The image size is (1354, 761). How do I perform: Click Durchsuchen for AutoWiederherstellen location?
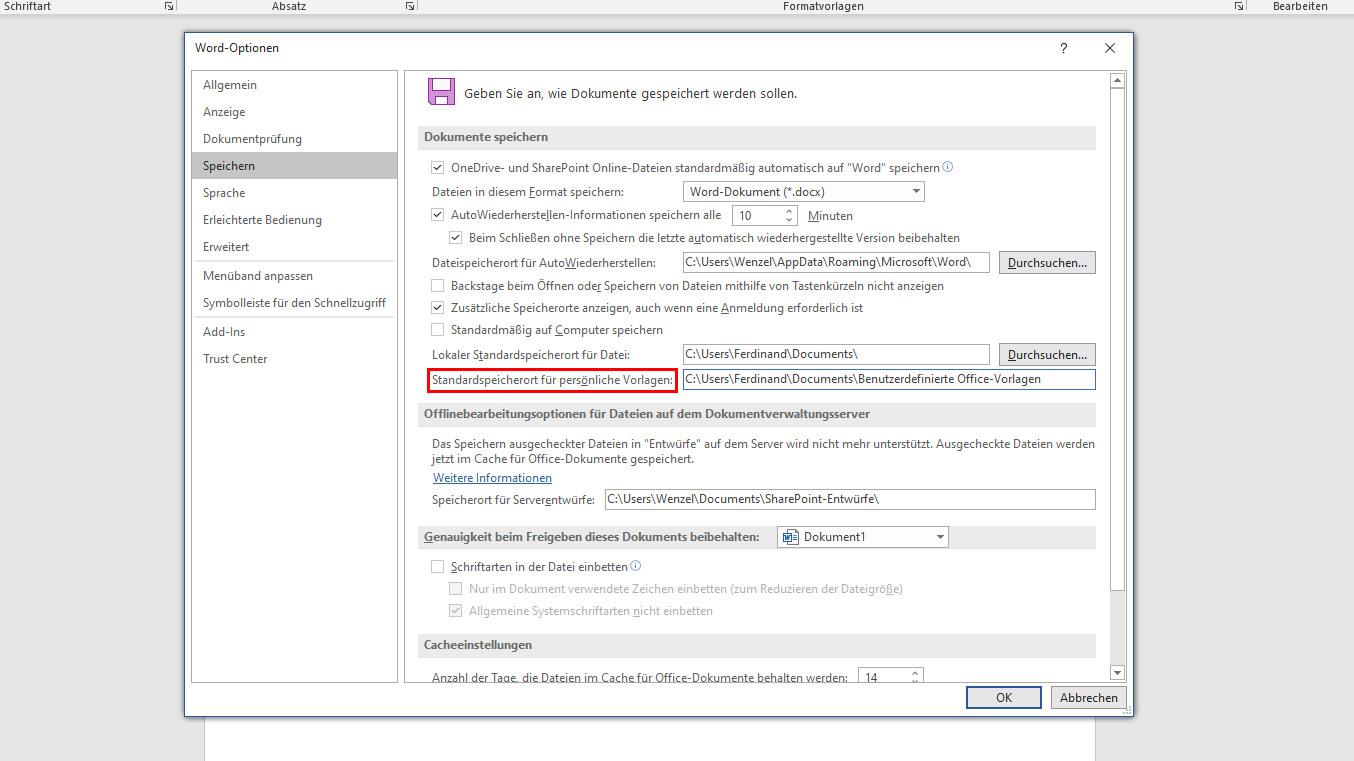(1046, 263)
